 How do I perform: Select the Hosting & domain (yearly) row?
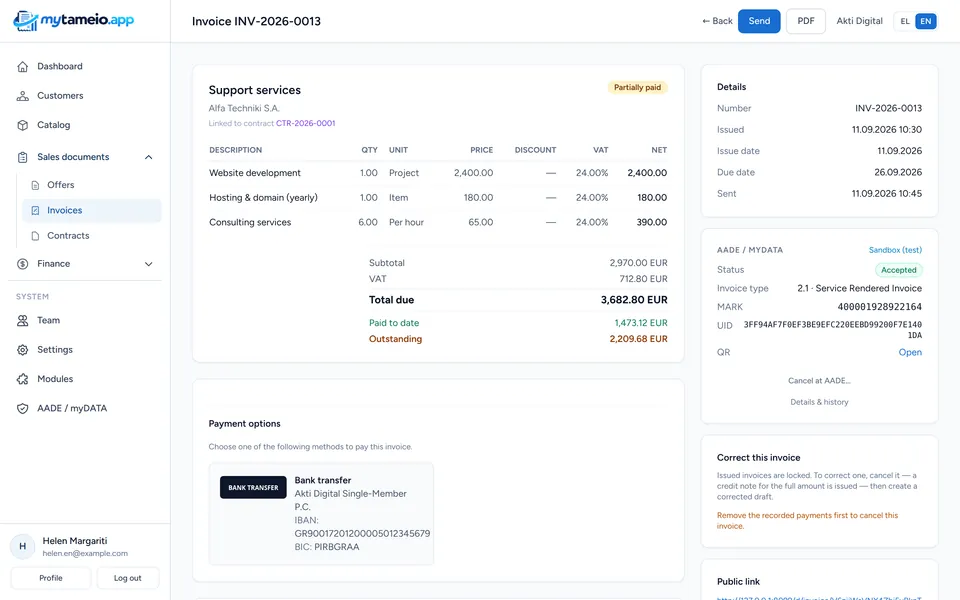coord(438,198)
